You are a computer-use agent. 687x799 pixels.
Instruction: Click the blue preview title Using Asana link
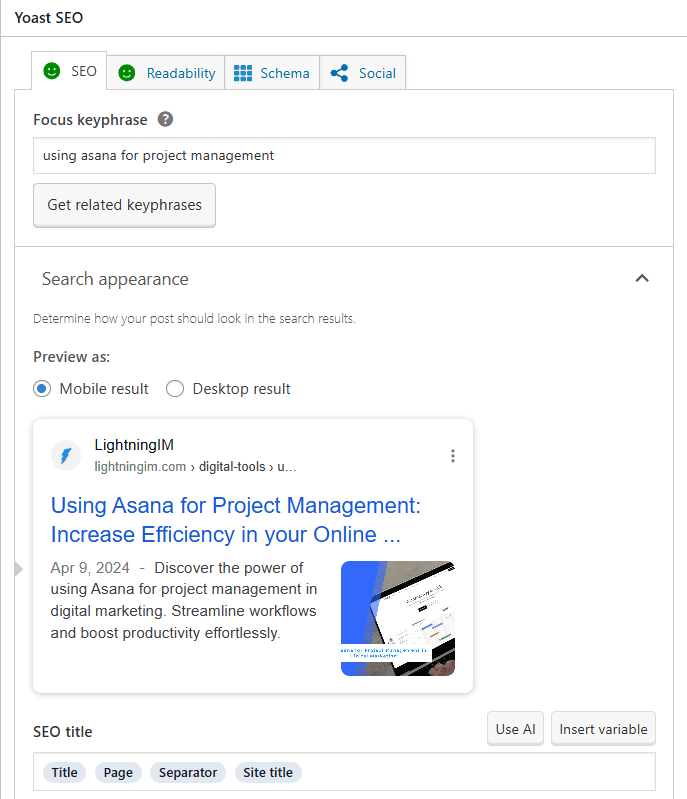click(235, 520)
